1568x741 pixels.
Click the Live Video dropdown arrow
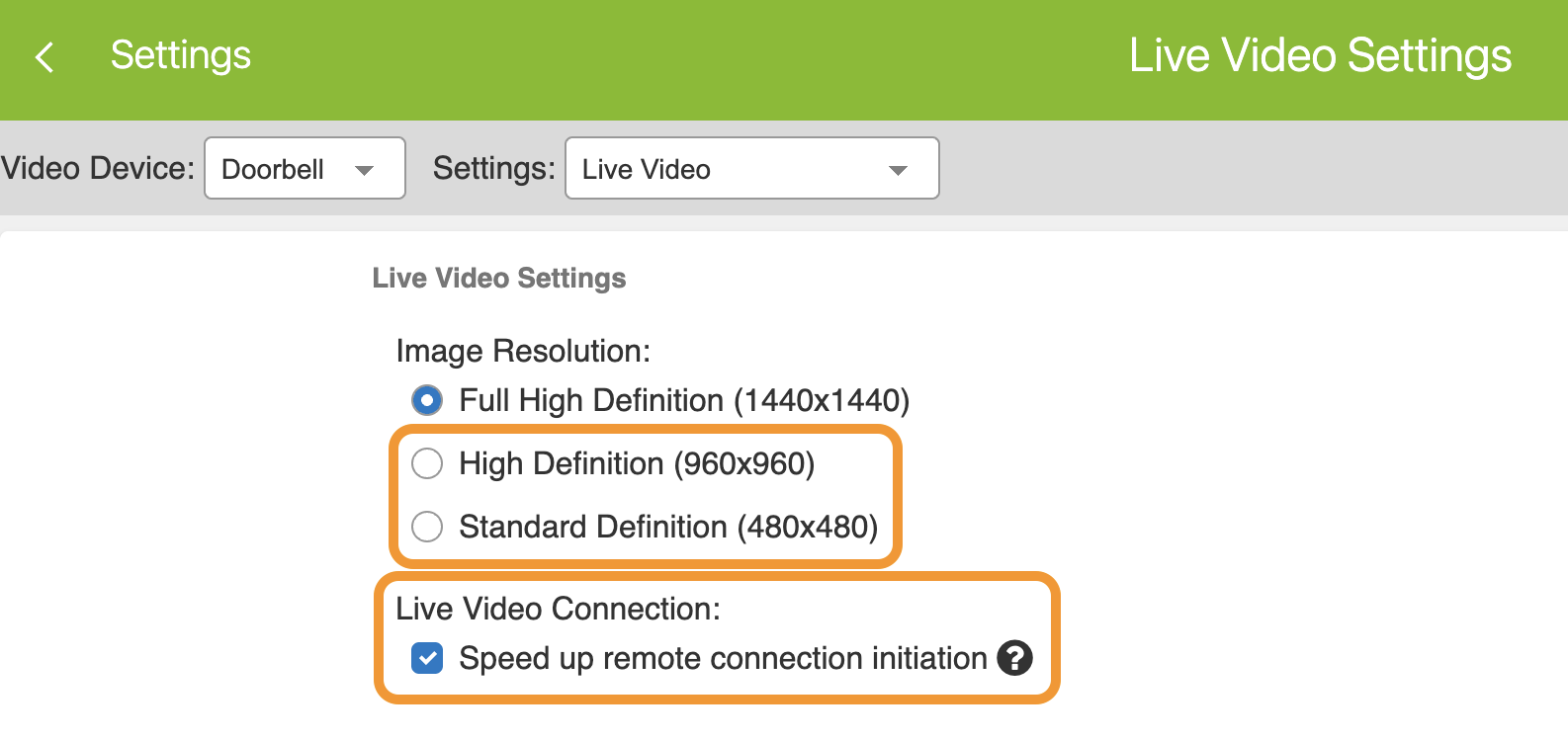[898, 170]
